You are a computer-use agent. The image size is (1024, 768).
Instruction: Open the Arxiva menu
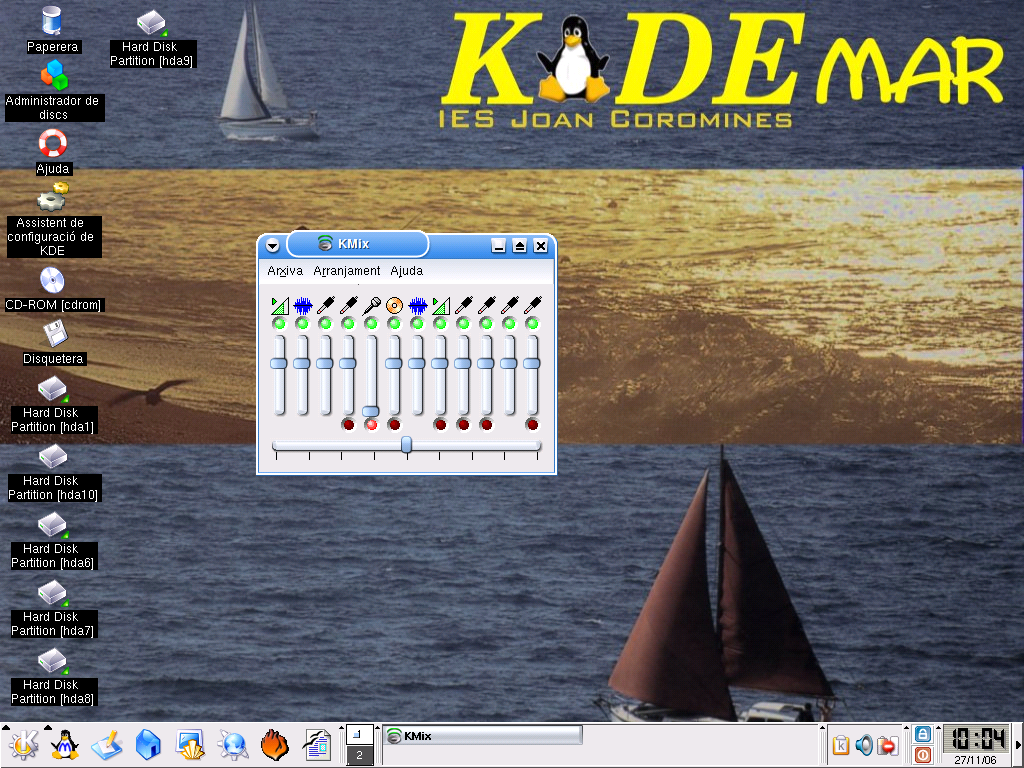tap(285, 271)
